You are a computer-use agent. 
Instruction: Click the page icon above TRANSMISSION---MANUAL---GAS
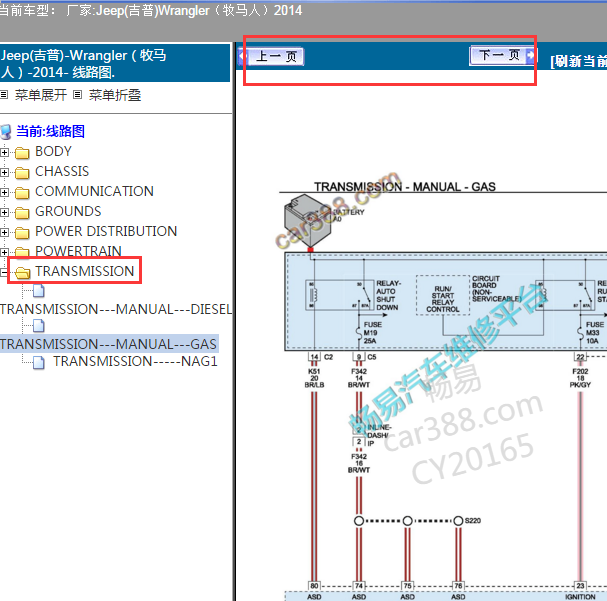coord(39,326)
